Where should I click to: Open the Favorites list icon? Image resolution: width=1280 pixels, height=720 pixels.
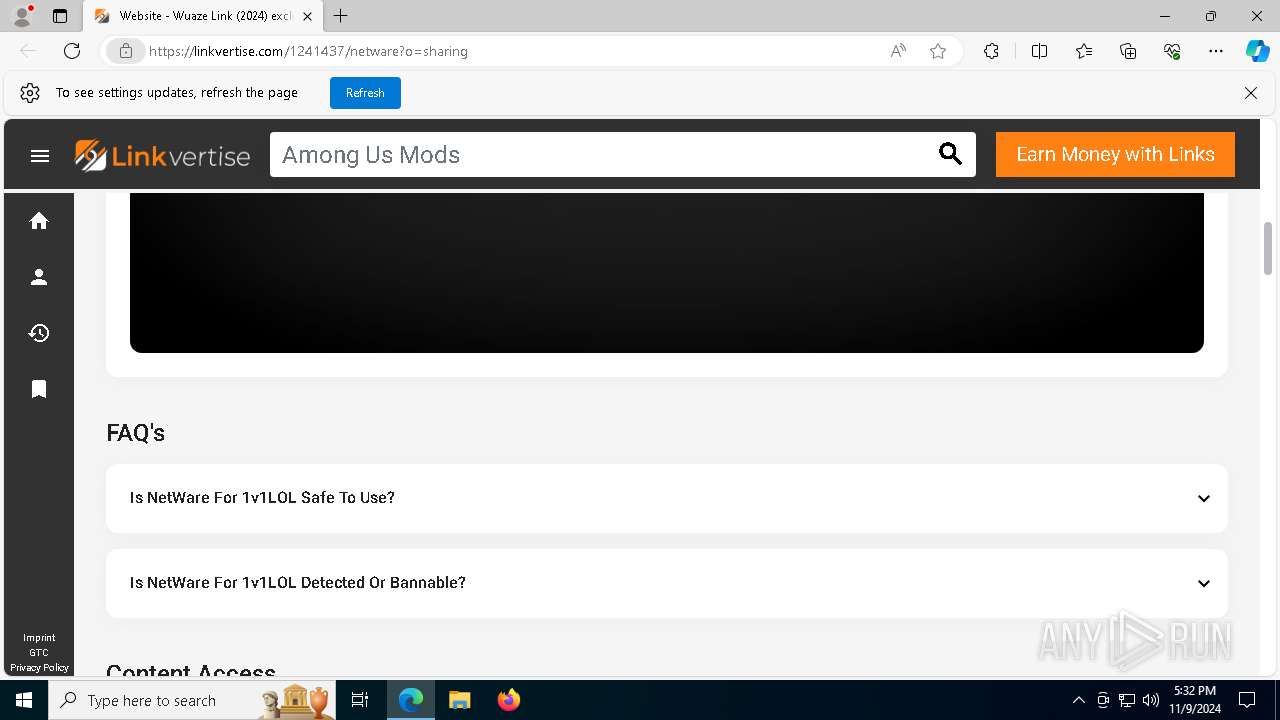1084,51
